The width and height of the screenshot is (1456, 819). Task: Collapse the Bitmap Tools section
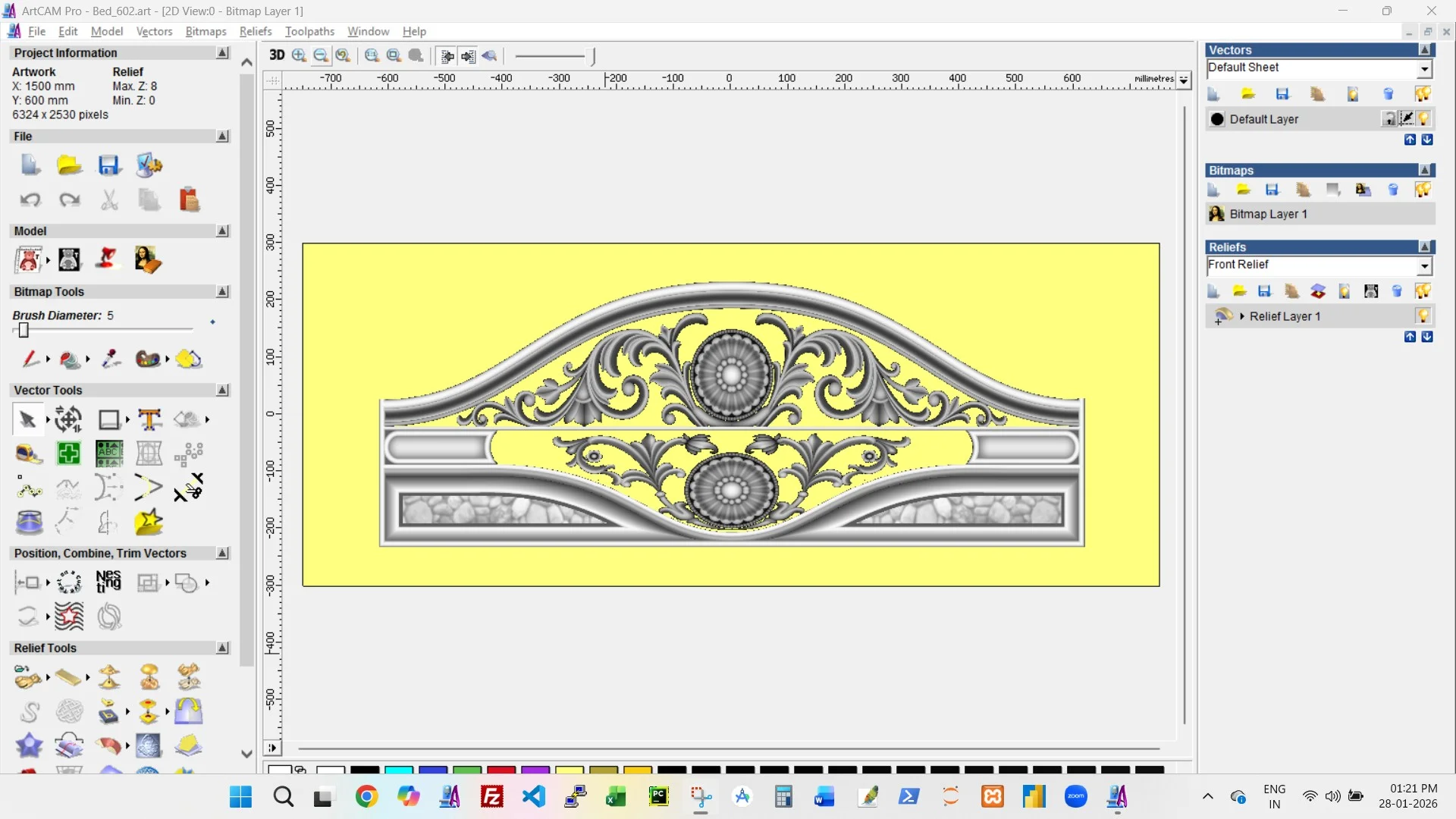coord(222,292)
